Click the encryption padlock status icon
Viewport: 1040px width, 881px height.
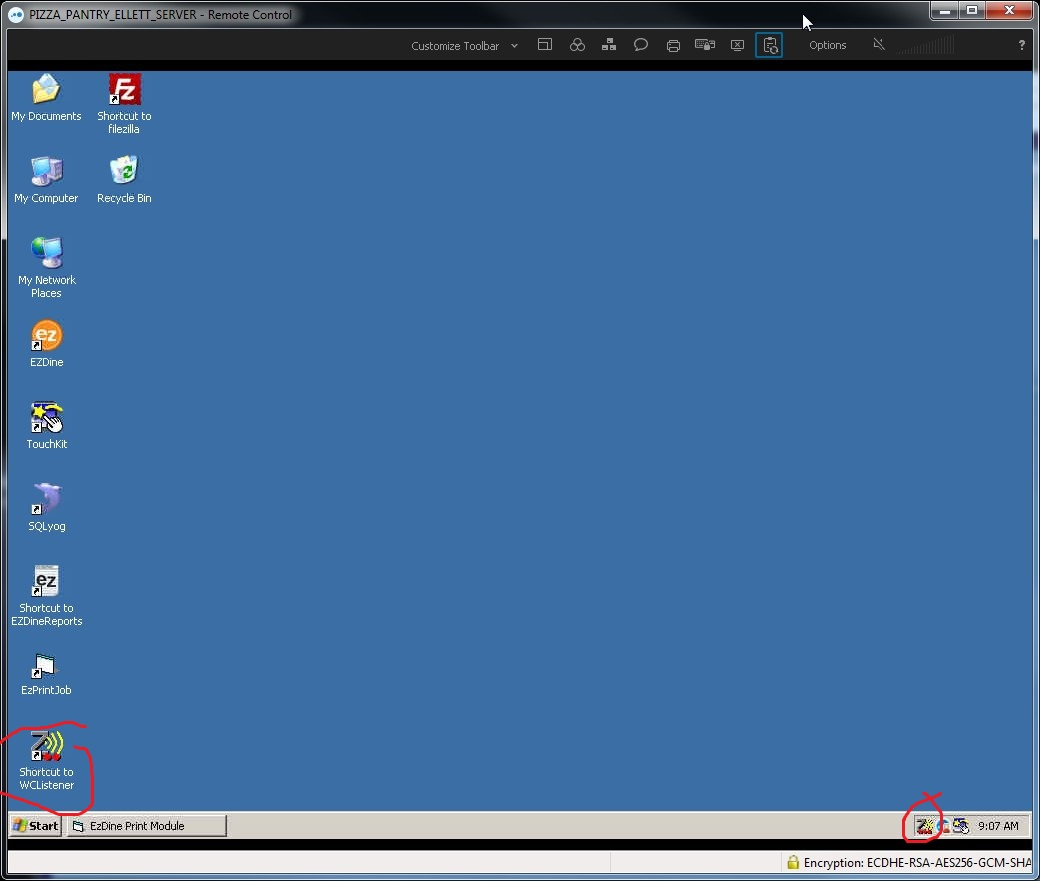(793, 862)
